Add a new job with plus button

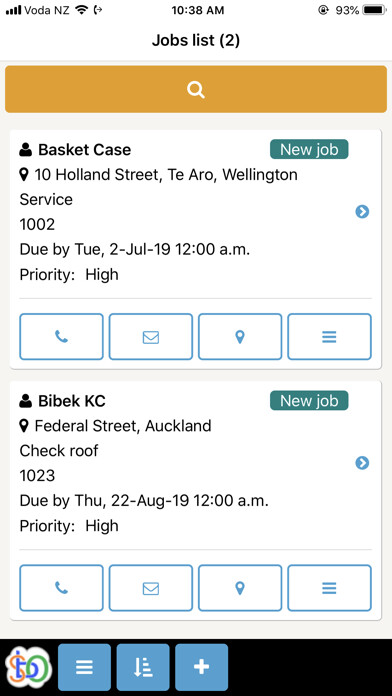(x=202, y=667)
